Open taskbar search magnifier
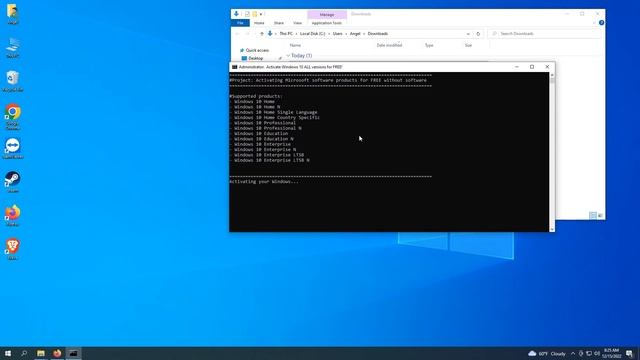Image resolution: width=640 pixels, height=360 pixels. coord(24,353)
